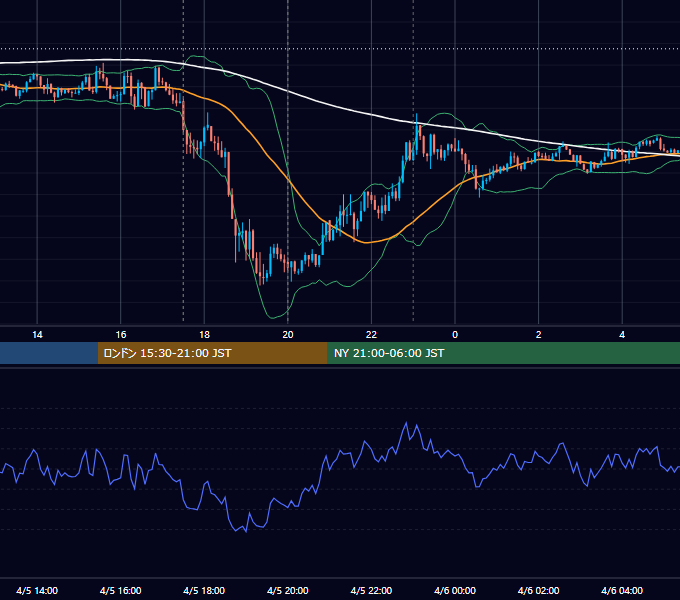Click the 4/6 02:00 time label
The width and height of the screenshot is (680, 600).
pyautogui.click(x=538, y=590)
